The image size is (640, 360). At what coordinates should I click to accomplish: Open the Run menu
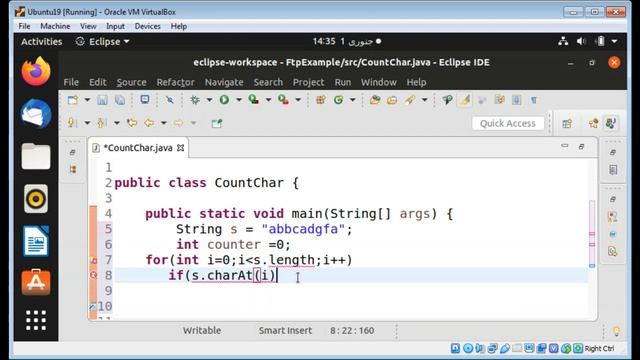[x=343, y=82]
